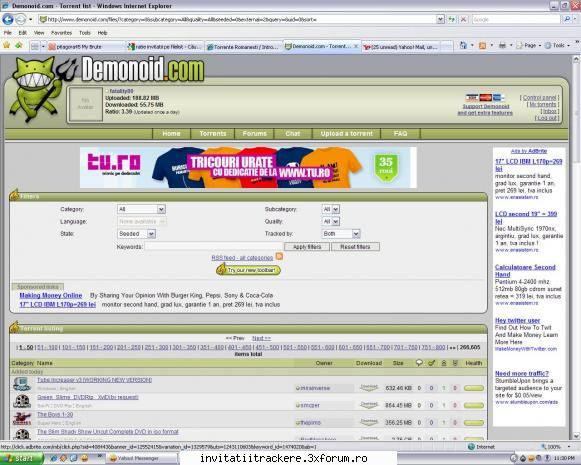
Task: Click download icon in Green Slime row
Action: click(x=369, y=405)
